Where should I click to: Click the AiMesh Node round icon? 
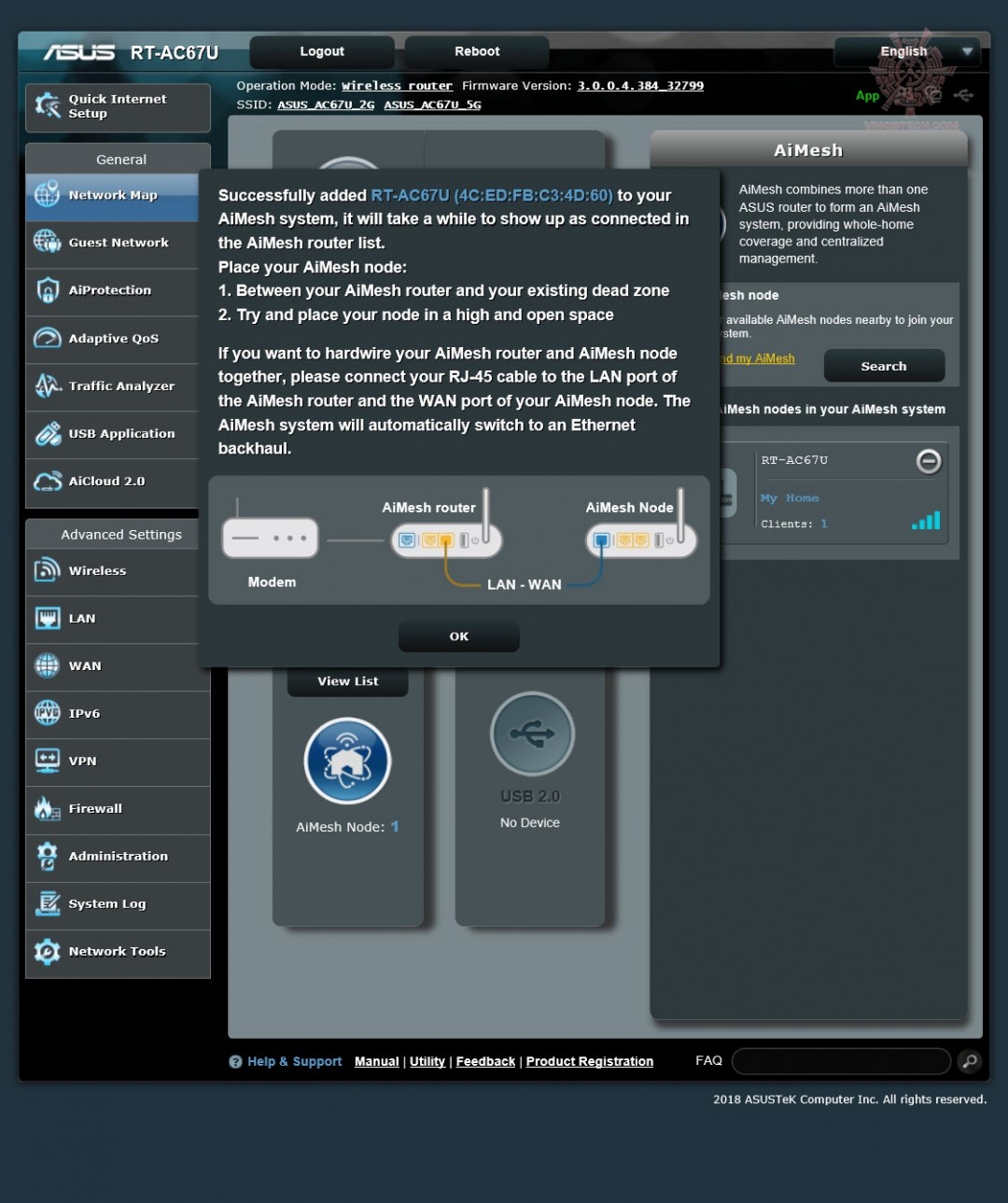tap(347, 762)
